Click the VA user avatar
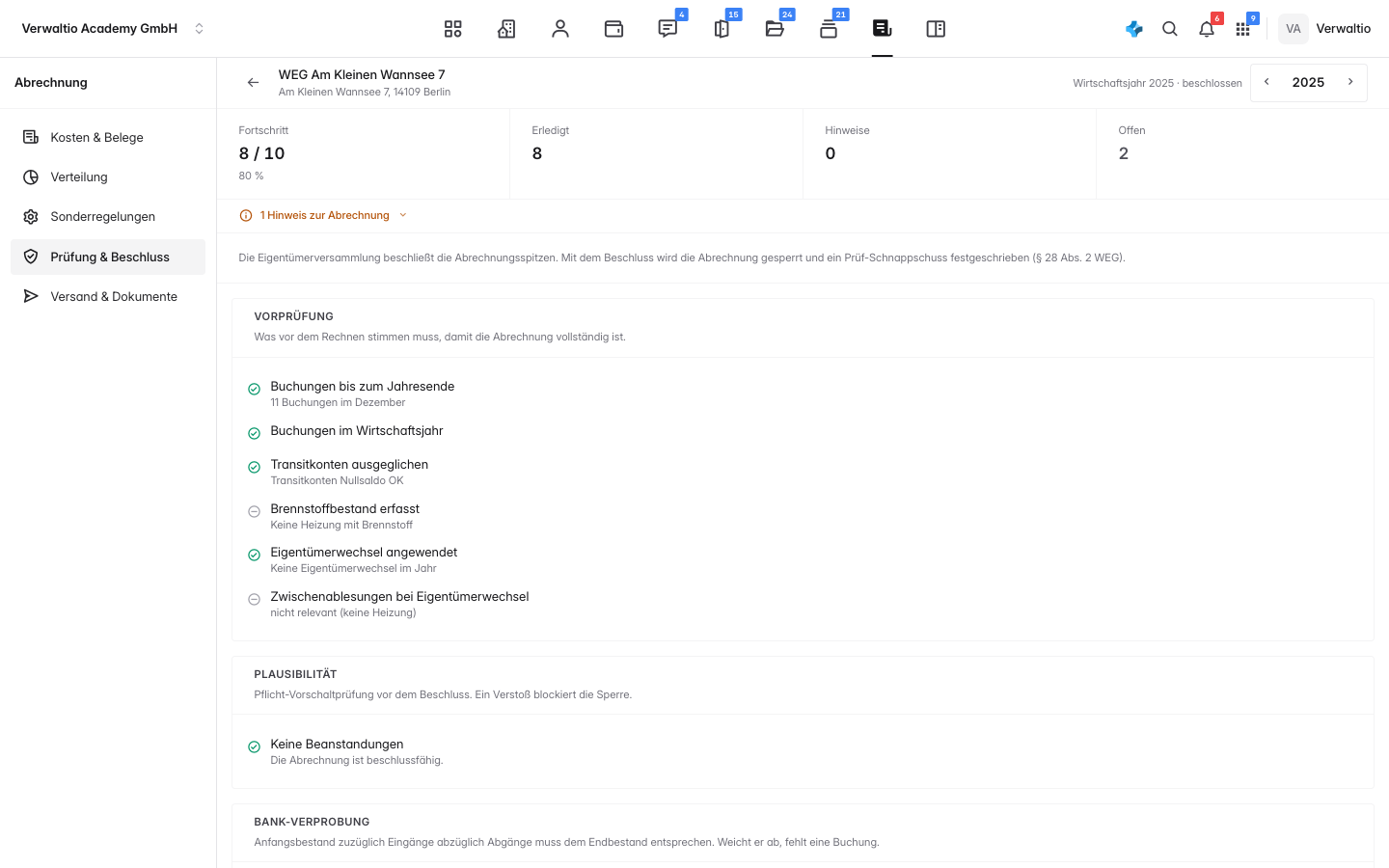 click(1294, 29)
